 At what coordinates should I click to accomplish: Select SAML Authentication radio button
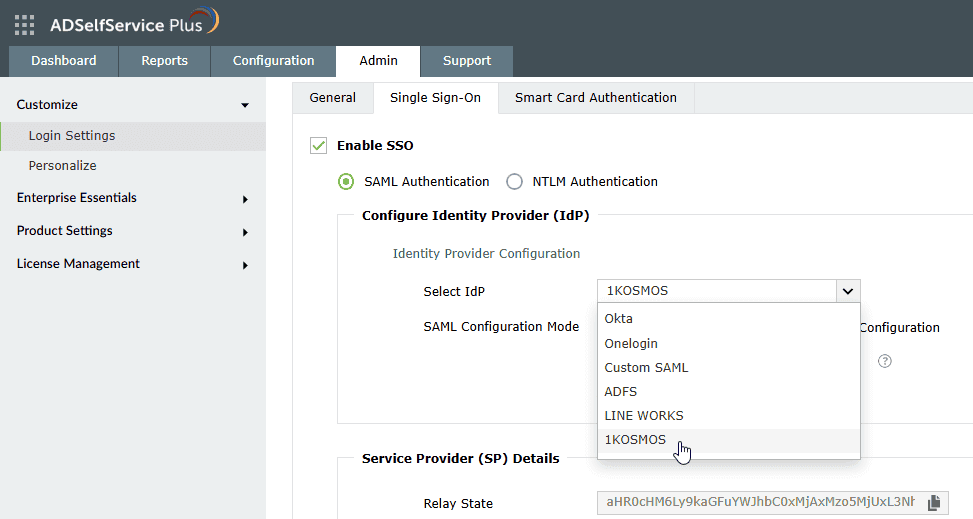[x=346, y=182]
